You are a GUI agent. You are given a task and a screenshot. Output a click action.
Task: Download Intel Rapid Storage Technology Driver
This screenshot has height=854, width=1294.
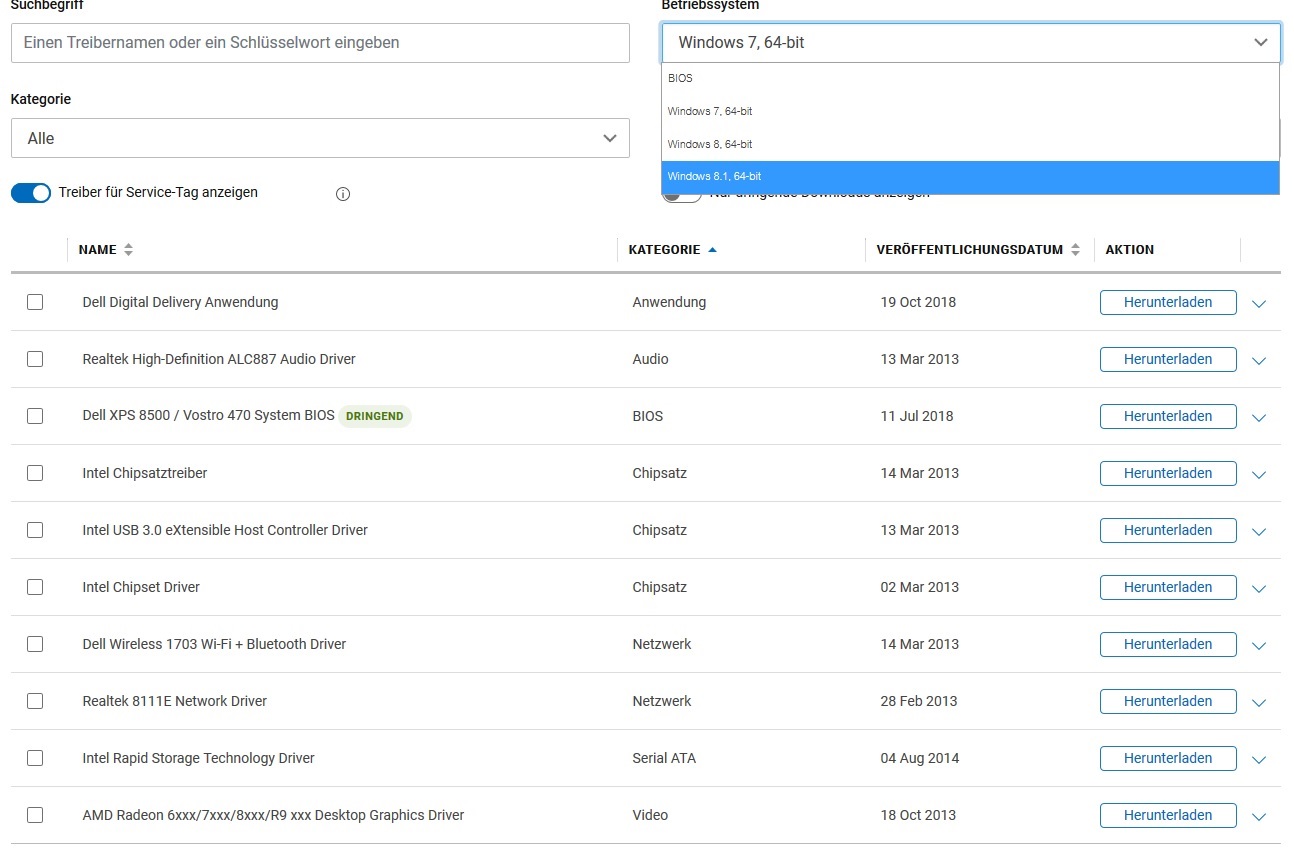1168,758
